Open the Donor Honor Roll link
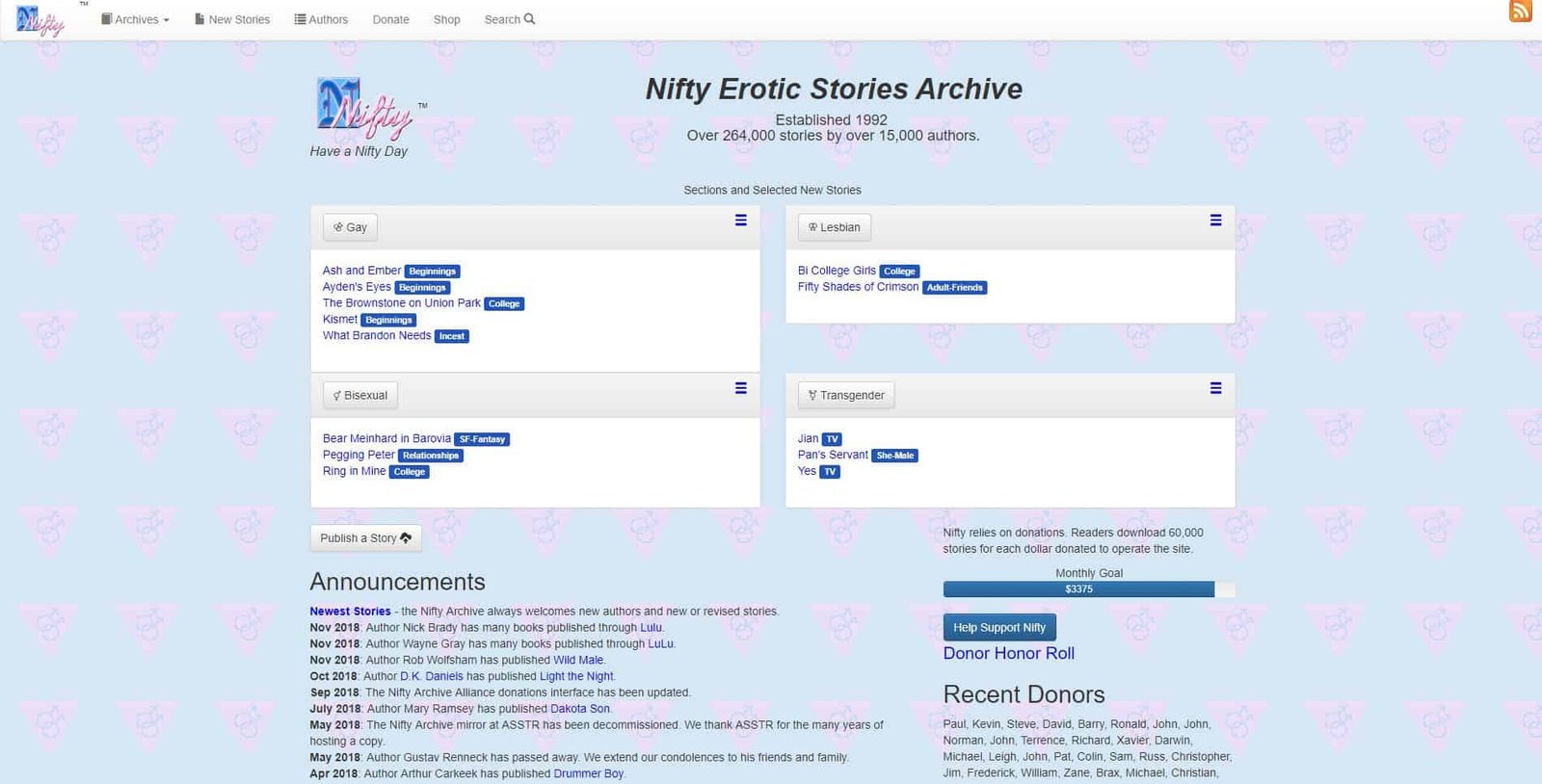Image resolution: width=1542 pixels, height=784 pixels. point(1009,653)
